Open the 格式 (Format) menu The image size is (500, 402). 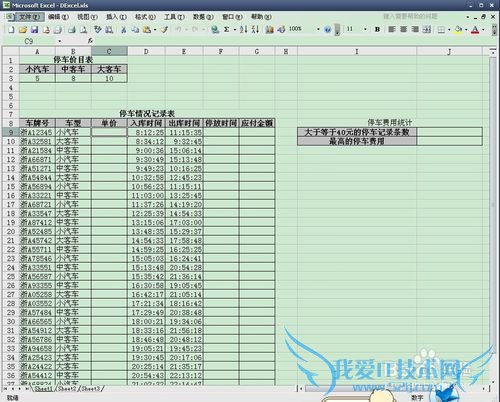(145, 17)
